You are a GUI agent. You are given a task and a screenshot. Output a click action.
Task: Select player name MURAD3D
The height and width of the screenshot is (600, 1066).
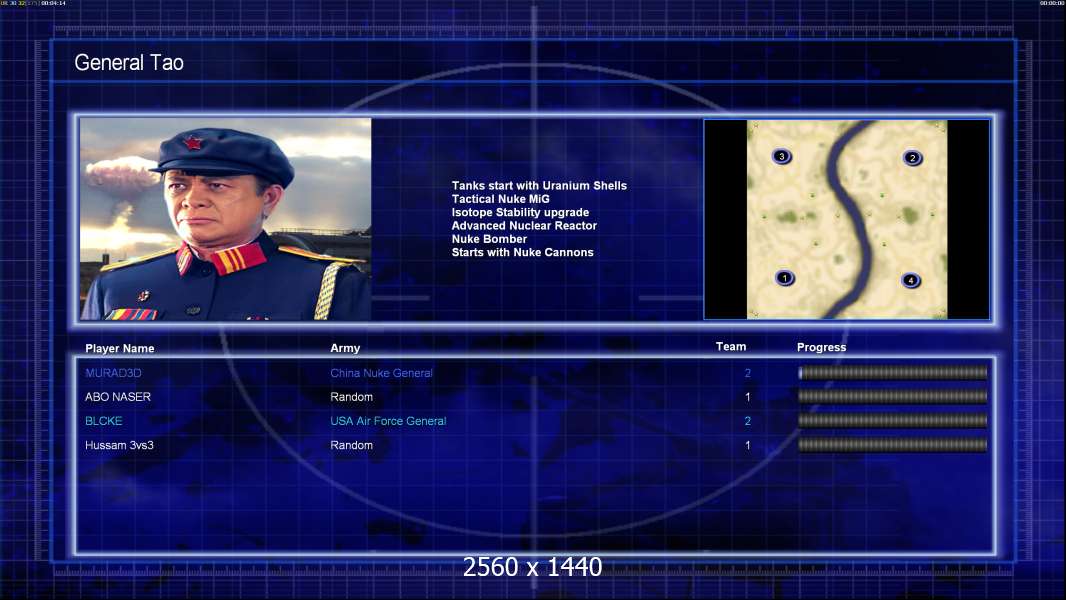coord(114,373)
